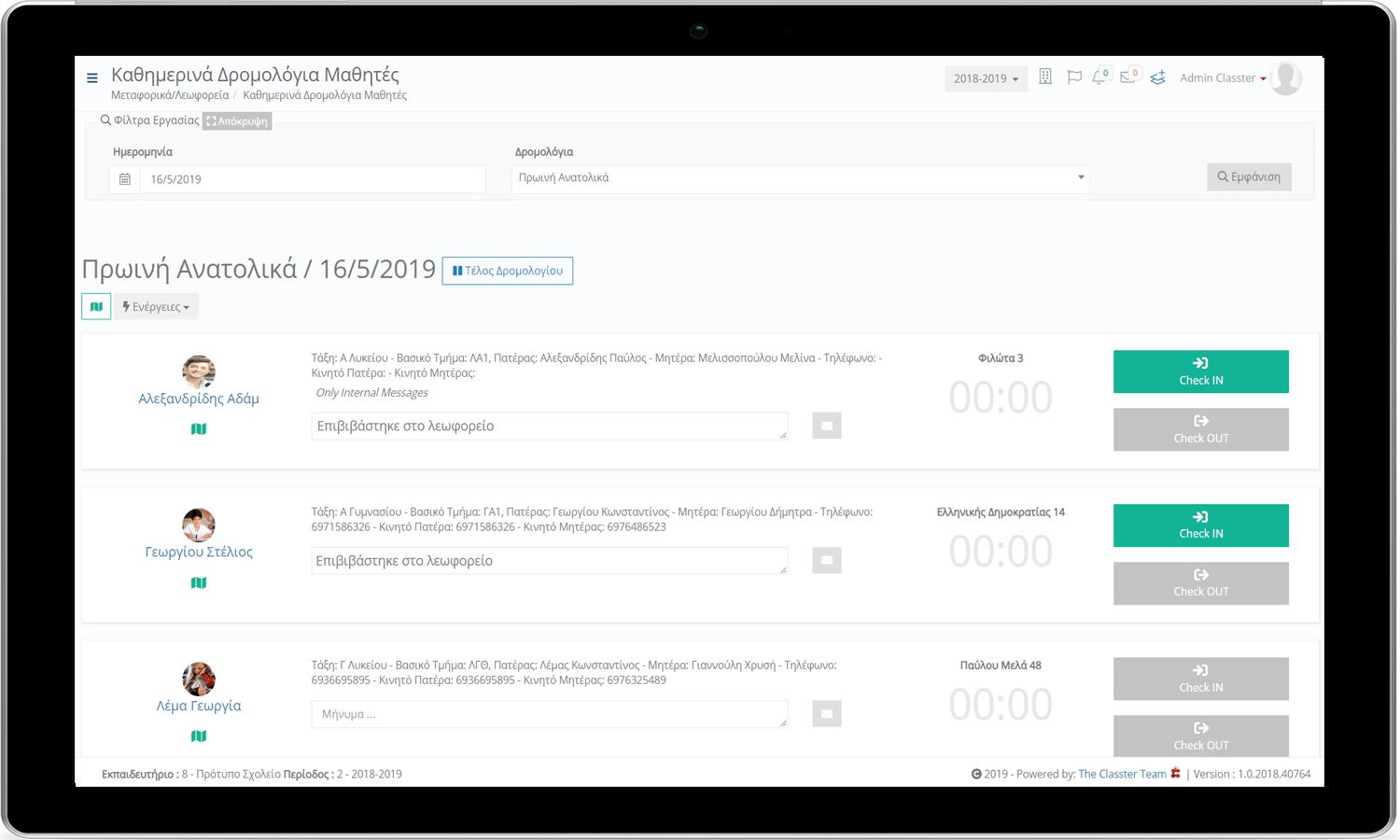This screenshot has width=1400, height=840.
Task: Click breadcrumb Καθημερινά Δρομολόγια Μαθητές
Action: [325, 95]
